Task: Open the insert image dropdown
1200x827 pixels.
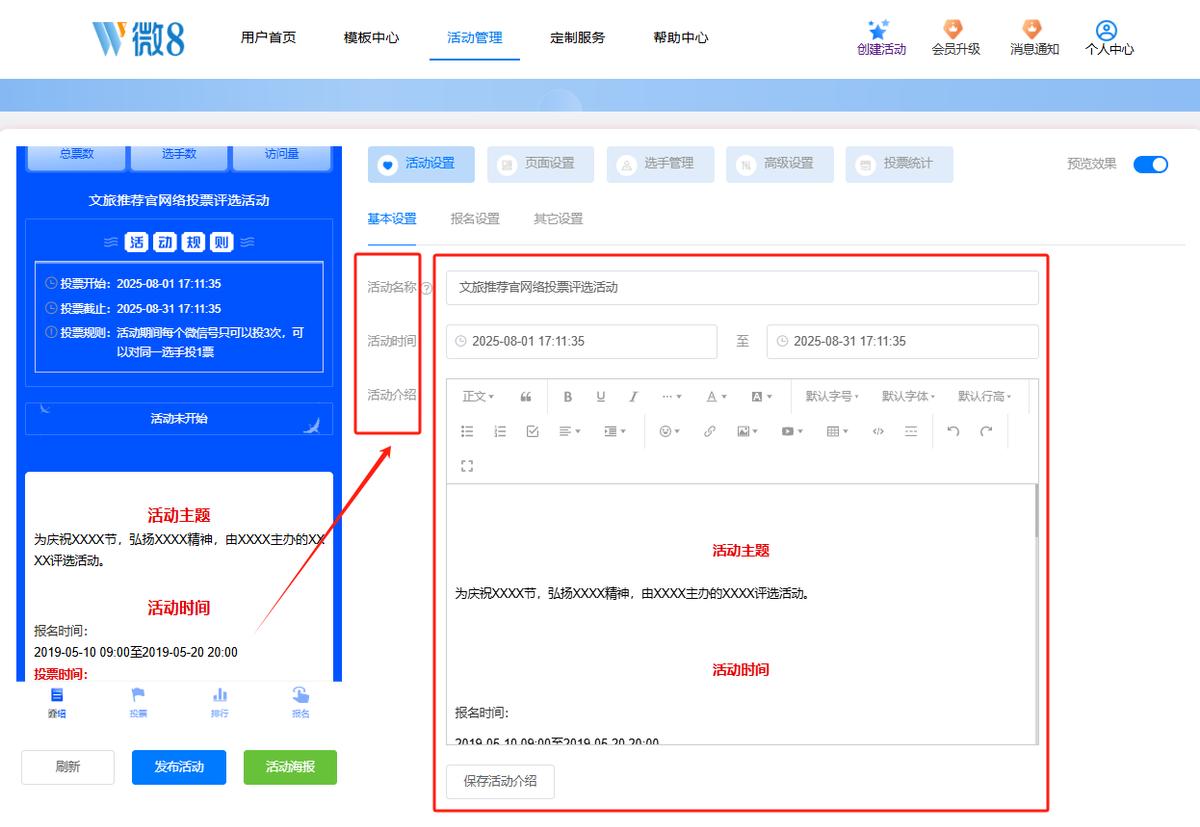Action: (747, 431)
